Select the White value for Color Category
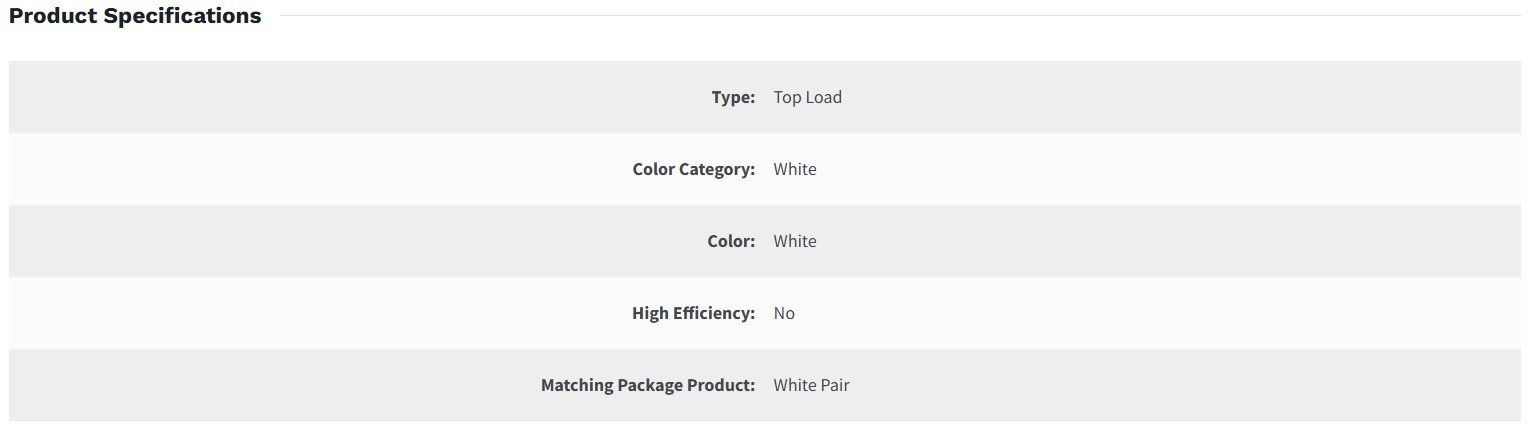1534x433 pixels. (x=794, y=169)
